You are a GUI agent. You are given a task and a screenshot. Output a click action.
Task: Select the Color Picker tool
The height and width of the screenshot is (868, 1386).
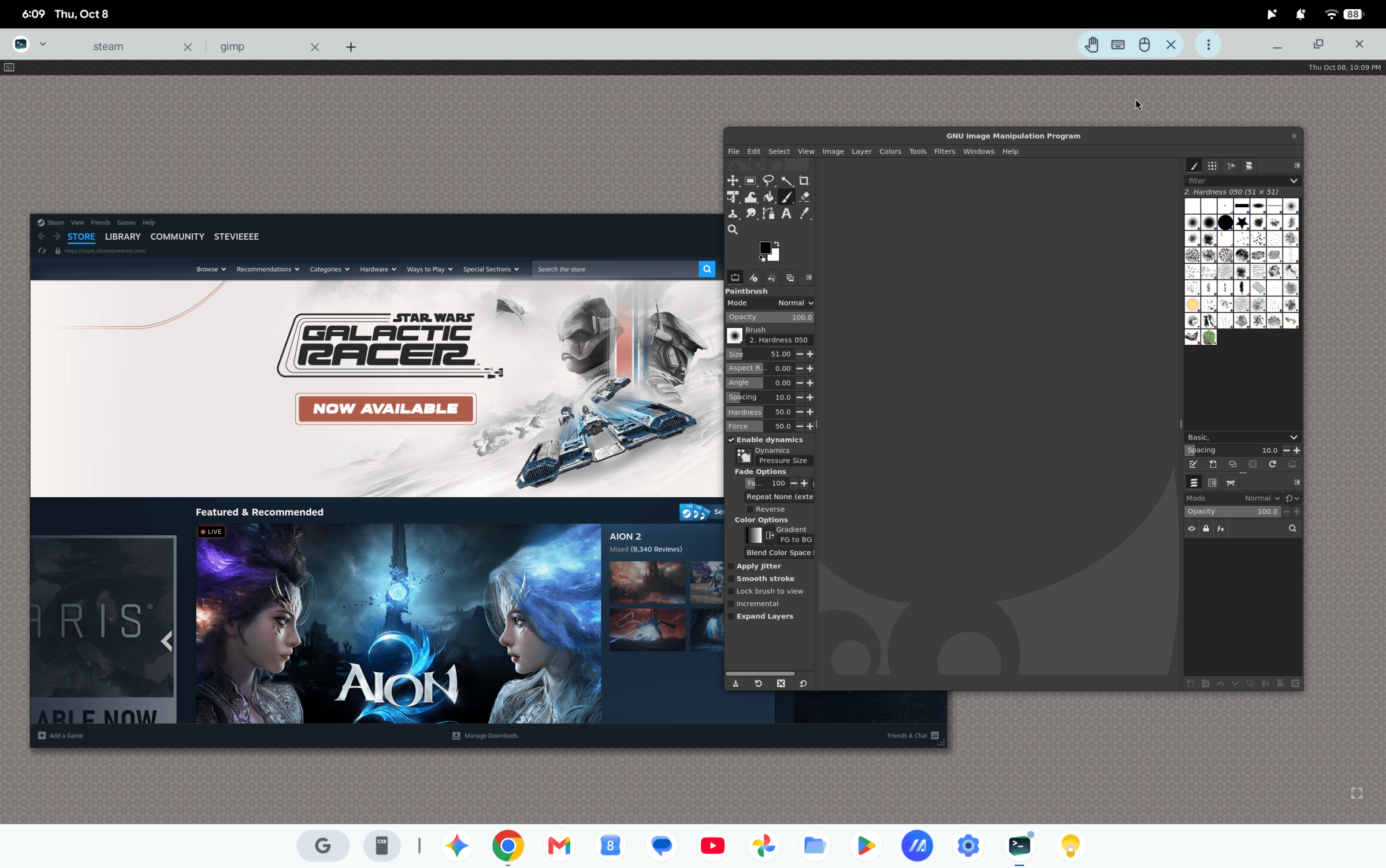click(x=804, y=214)
